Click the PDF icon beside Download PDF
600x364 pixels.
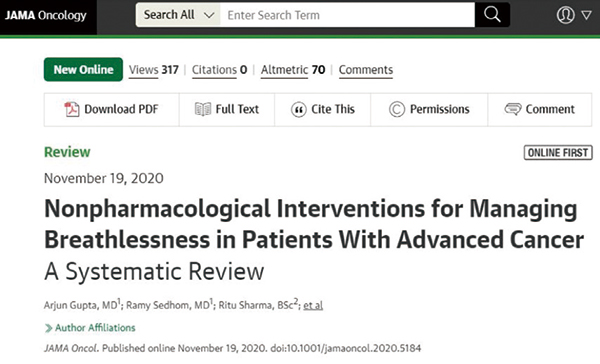click(x=72, y=109)
